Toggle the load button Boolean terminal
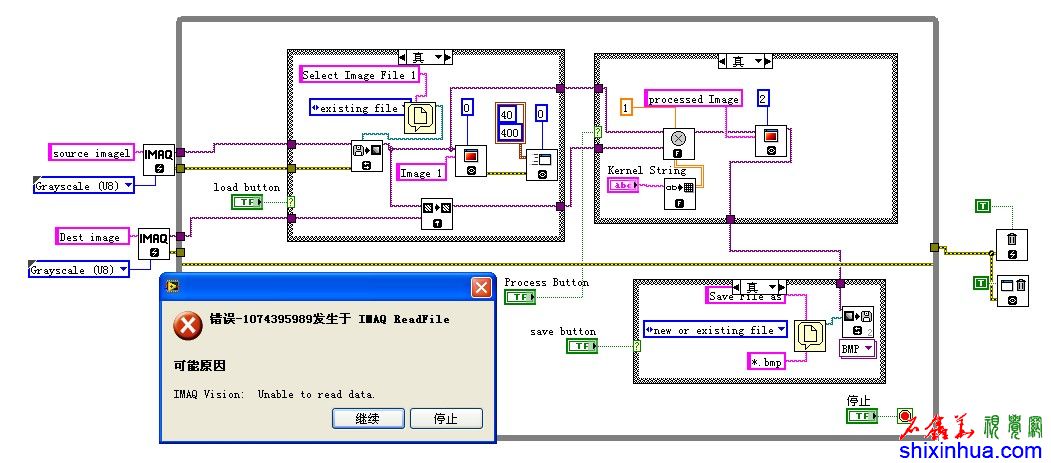This screenshot has height=463, width=1051. 247,202
